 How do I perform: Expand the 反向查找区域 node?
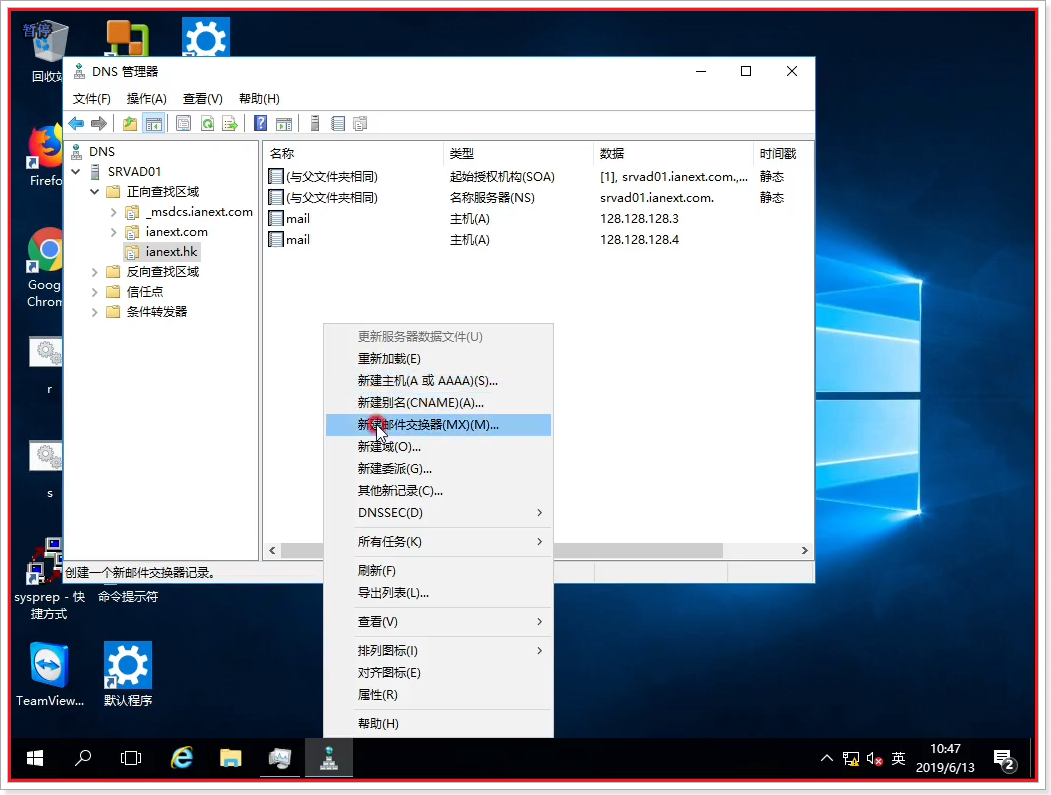(x=95, y=272)
